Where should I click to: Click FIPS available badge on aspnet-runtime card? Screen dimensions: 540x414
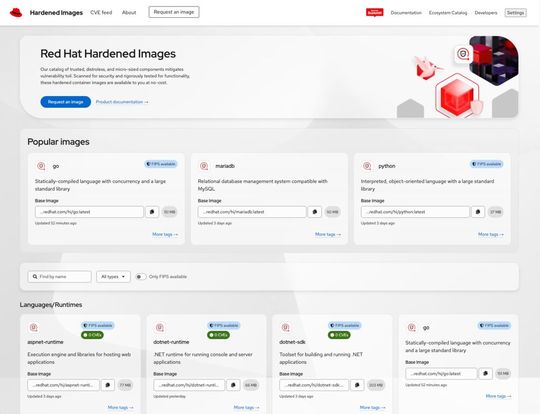[x=98, y=325]
